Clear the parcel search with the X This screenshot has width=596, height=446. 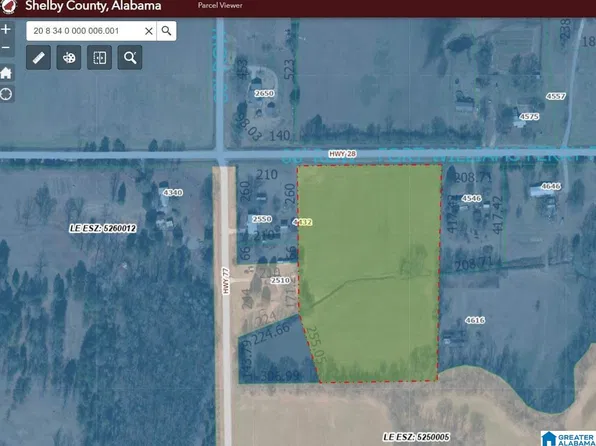149,31
